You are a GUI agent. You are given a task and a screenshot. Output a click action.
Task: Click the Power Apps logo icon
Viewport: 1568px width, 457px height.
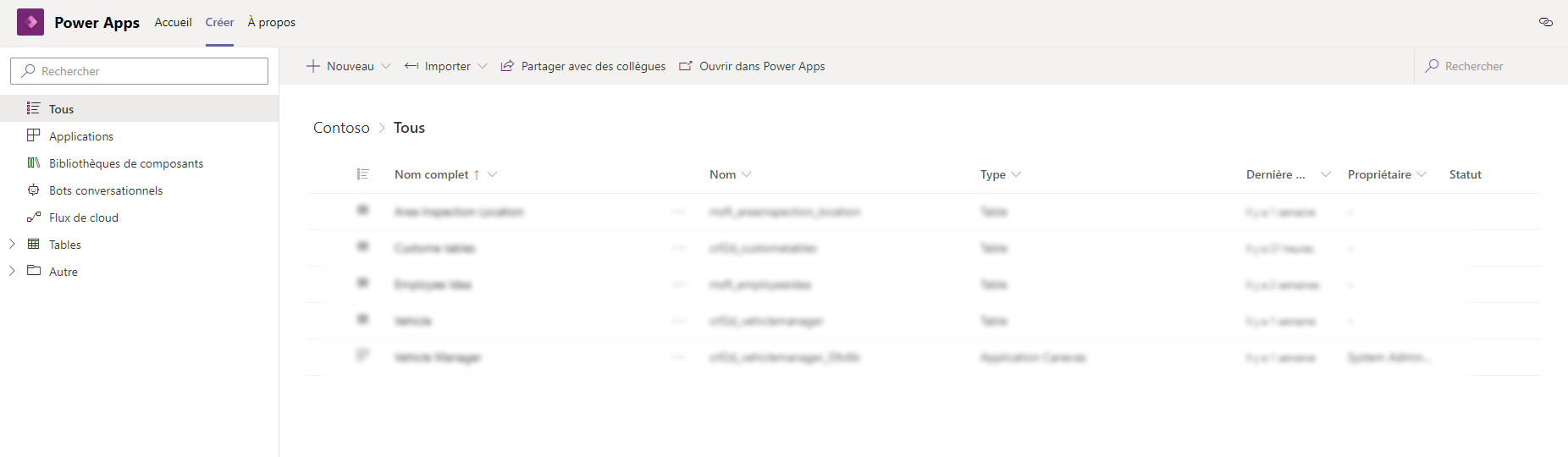30,22
